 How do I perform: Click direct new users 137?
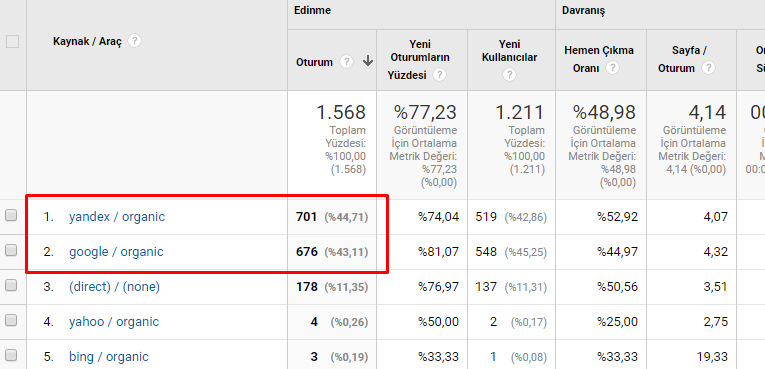click(486, 287)
